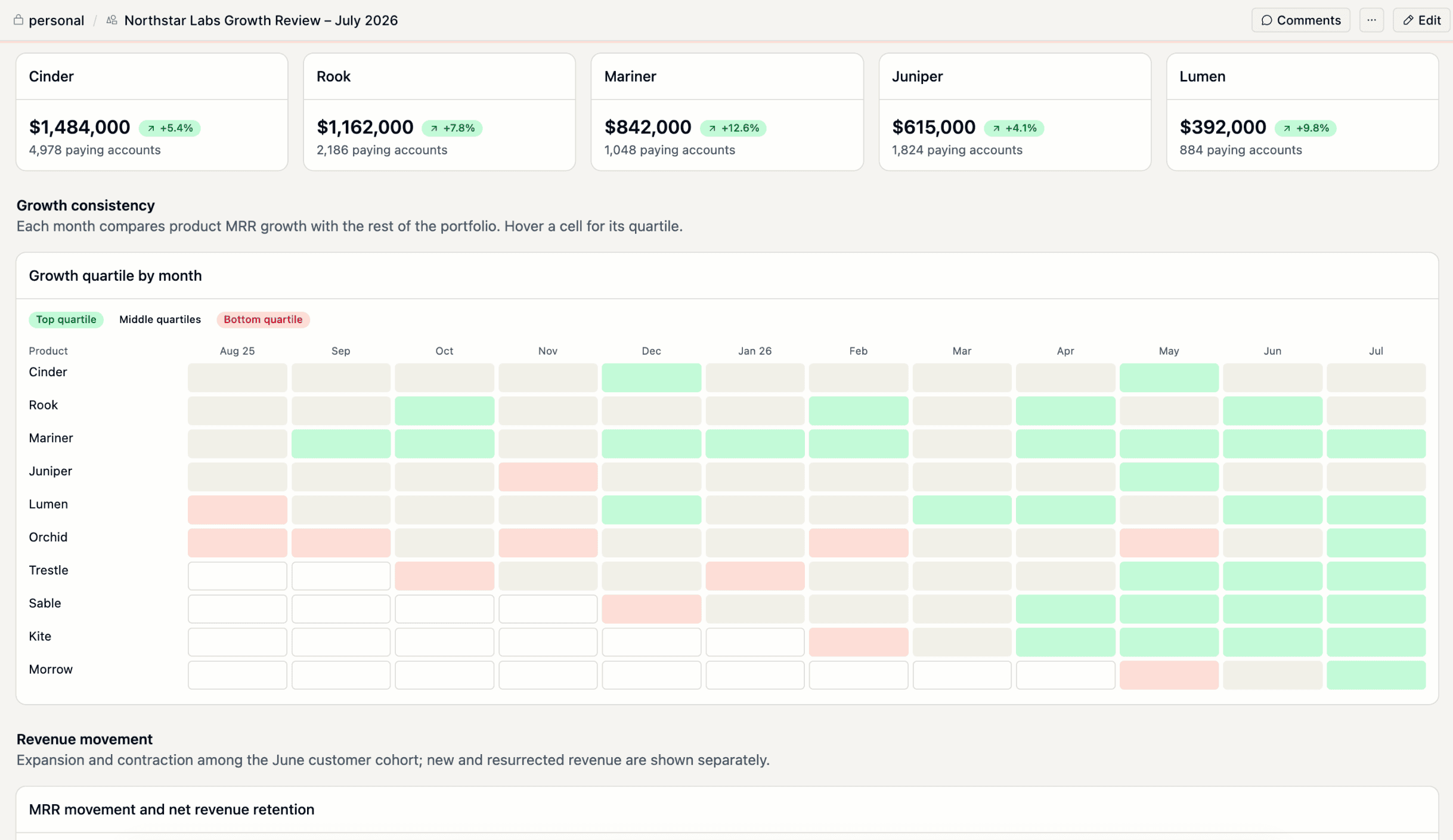Click the $615,000 MRR value

click(934, 127)
